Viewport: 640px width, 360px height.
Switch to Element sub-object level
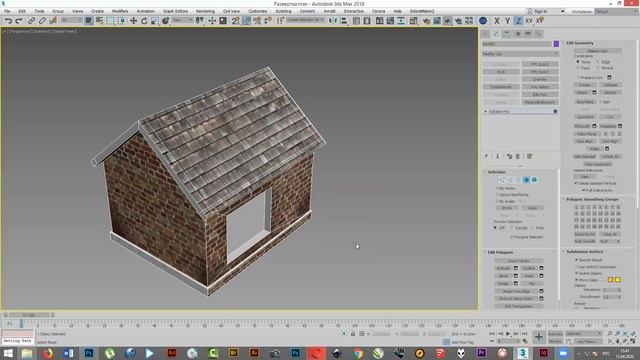click(534, 180)
